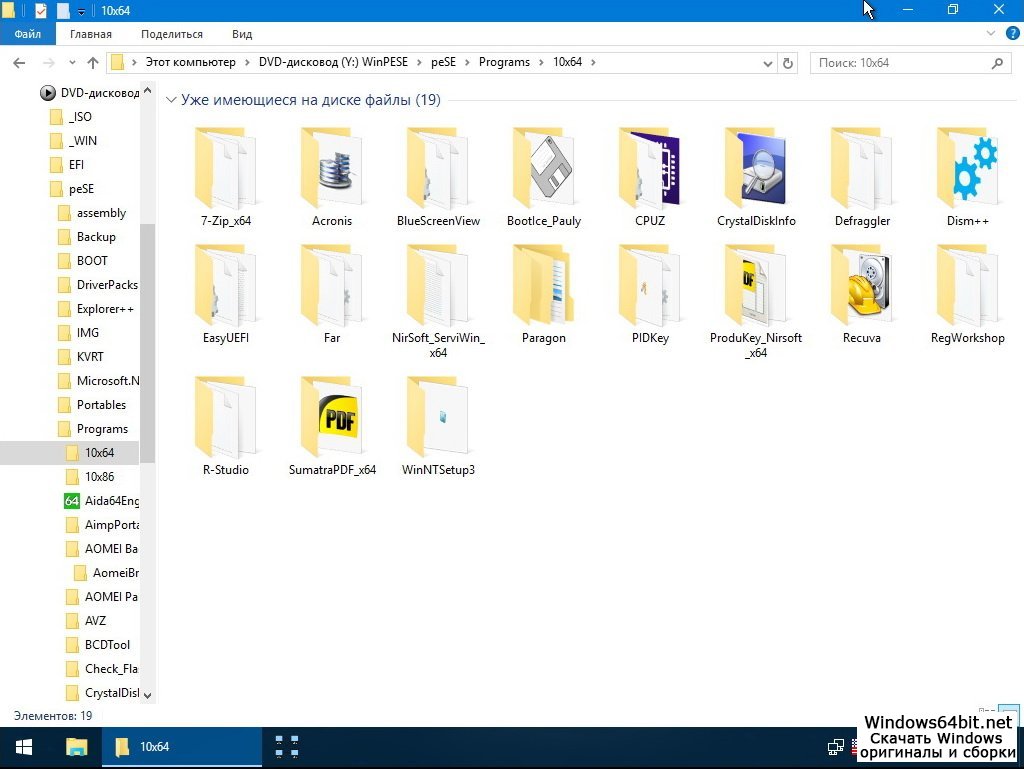
Task: Open the CPUZ folder
Action: point(650,168)
